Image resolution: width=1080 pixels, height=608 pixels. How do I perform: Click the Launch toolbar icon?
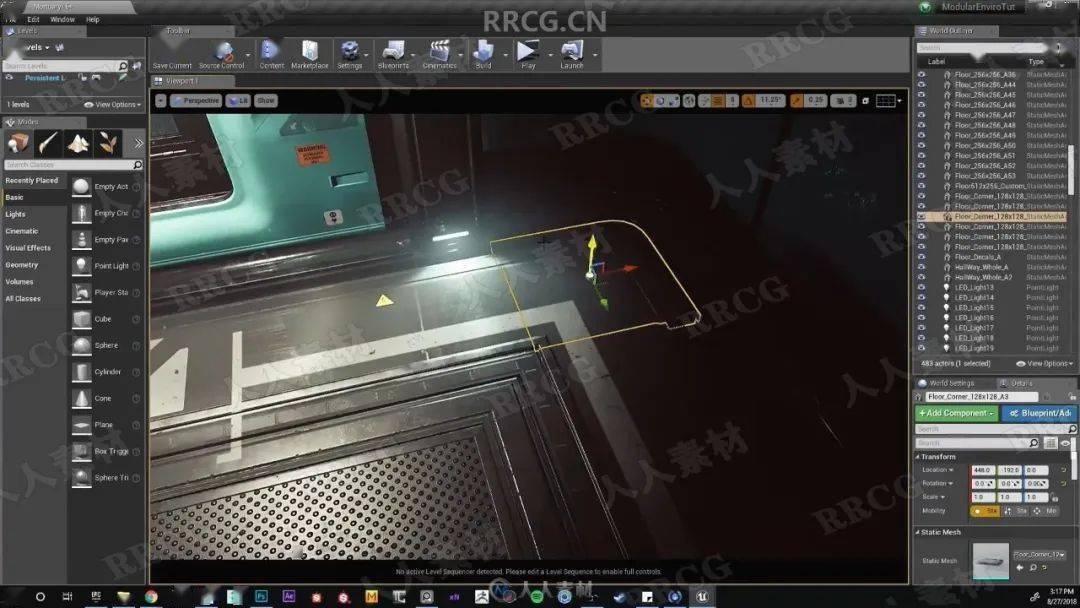point(571,54)
